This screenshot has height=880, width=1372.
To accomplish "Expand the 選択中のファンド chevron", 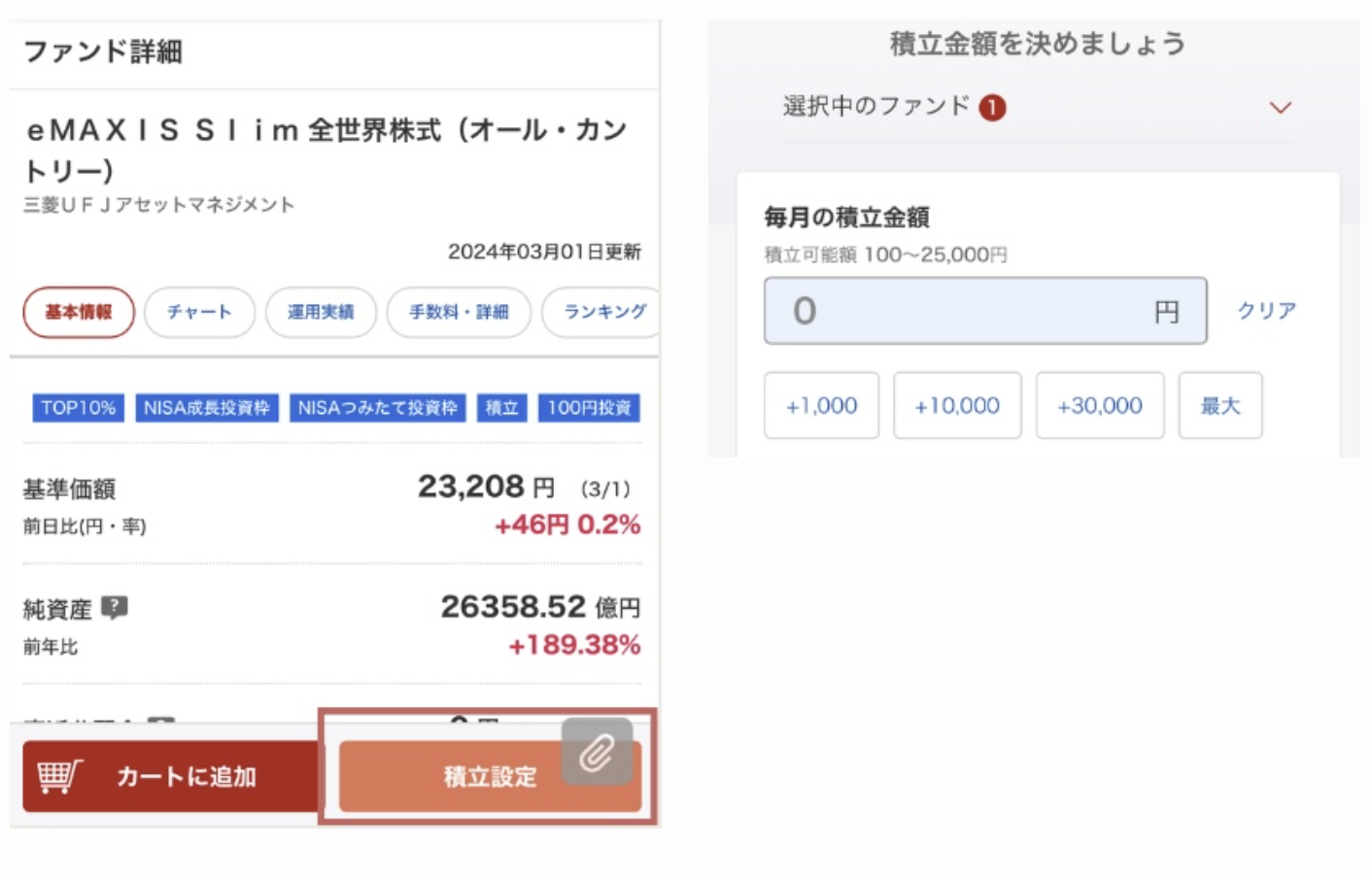I will pyautogui.click(x=1281, y=107).
